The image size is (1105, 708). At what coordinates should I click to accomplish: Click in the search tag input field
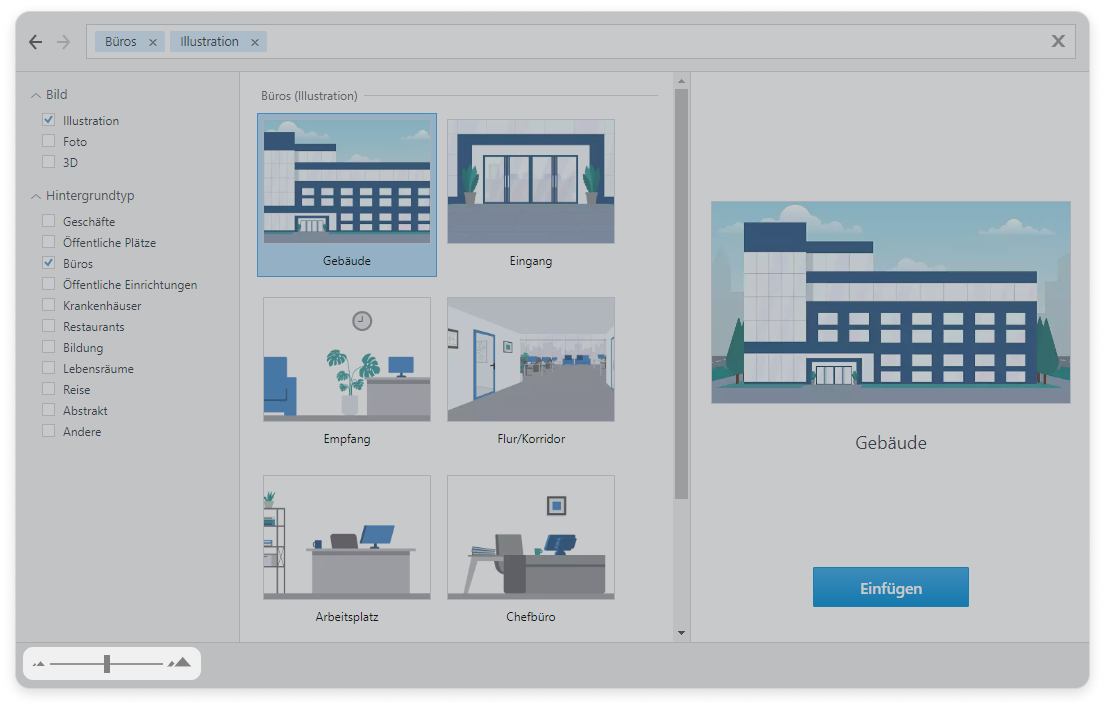(650, 42)
